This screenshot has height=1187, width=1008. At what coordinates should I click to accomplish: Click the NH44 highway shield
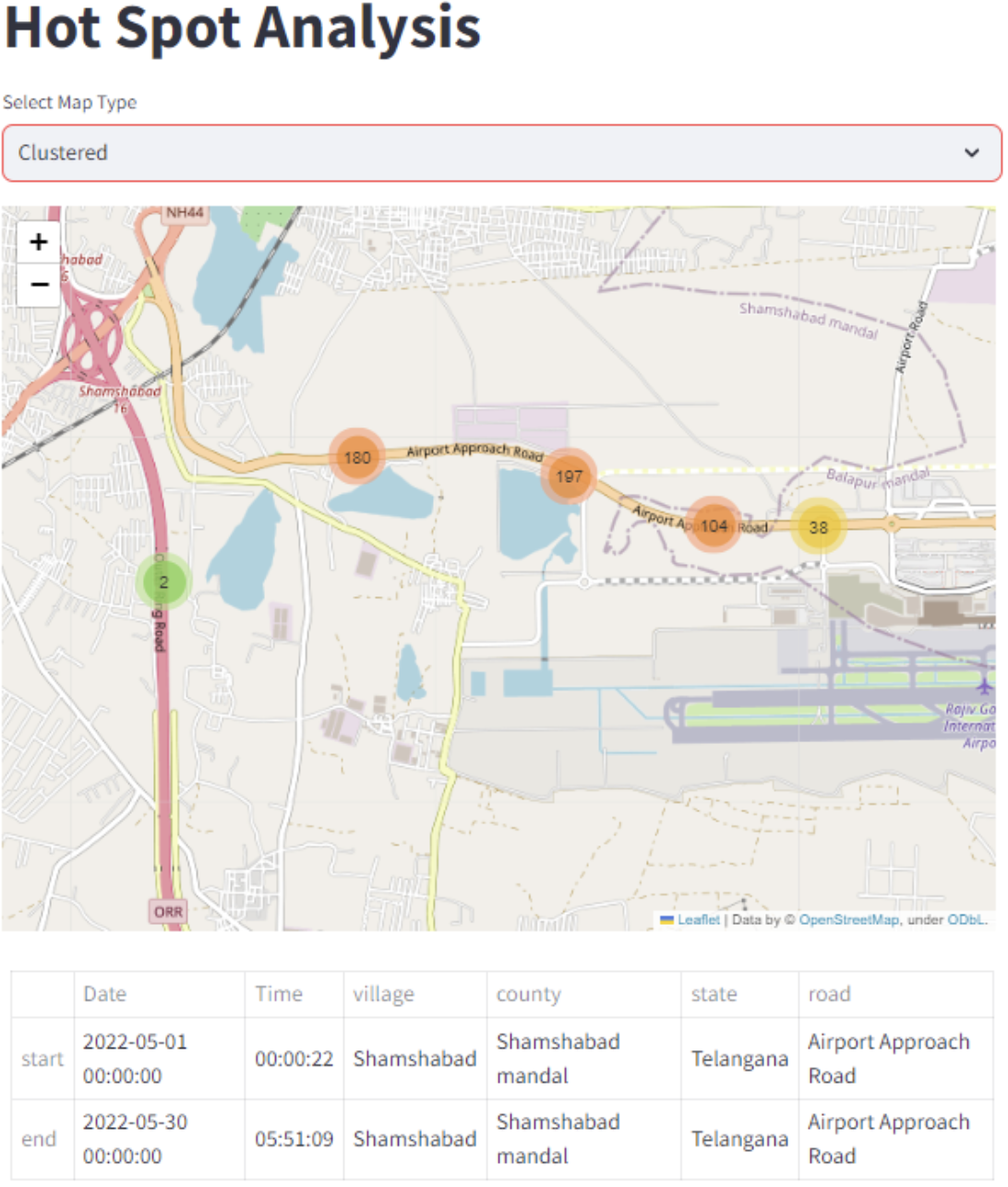click(185, 213)
